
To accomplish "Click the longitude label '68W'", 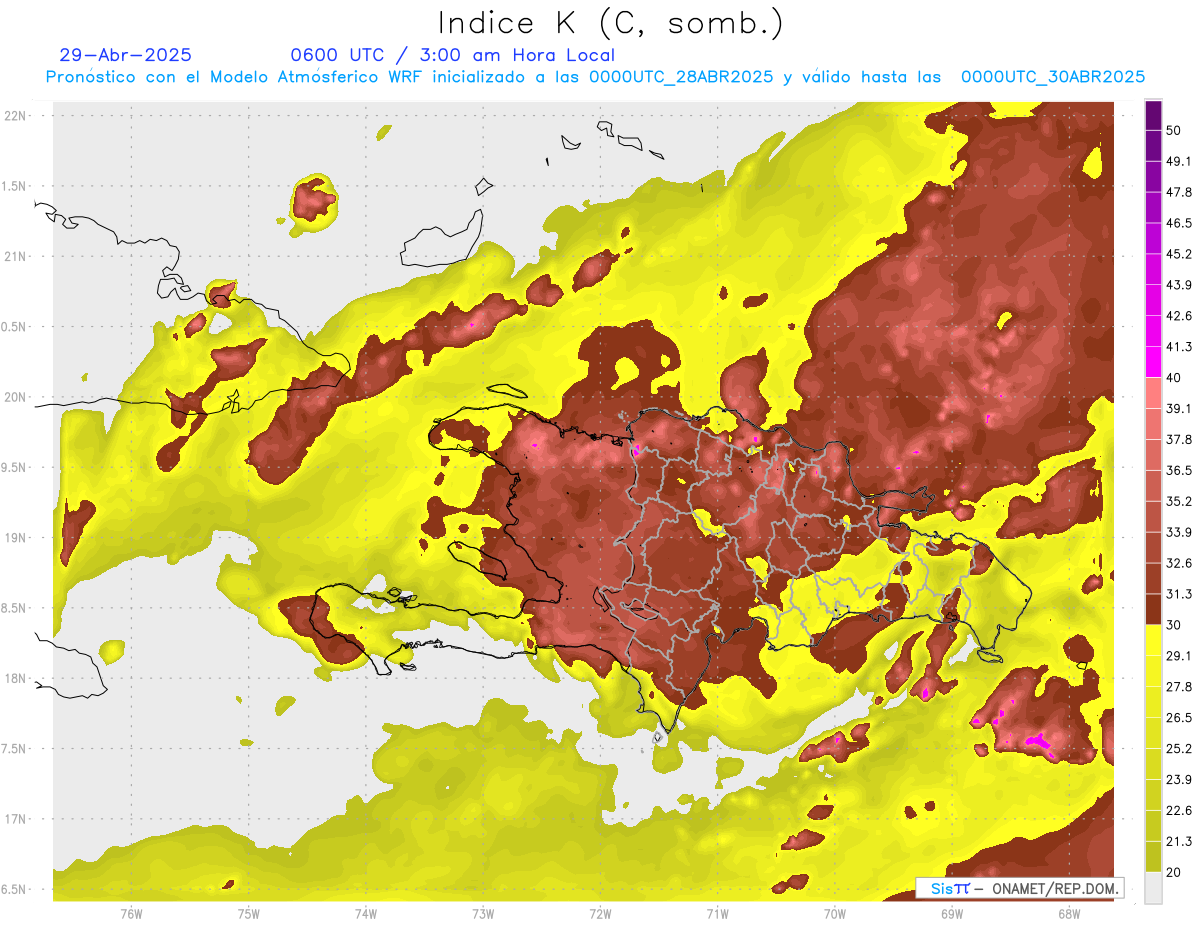I will point(1069,913).
